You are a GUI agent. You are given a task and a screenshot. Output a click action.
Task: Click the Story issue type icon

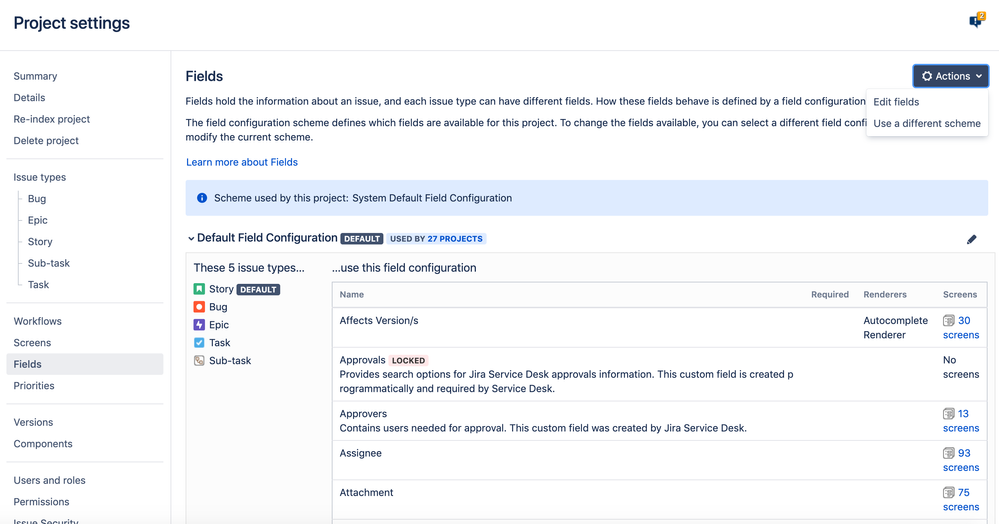click(x=199, y=289)
